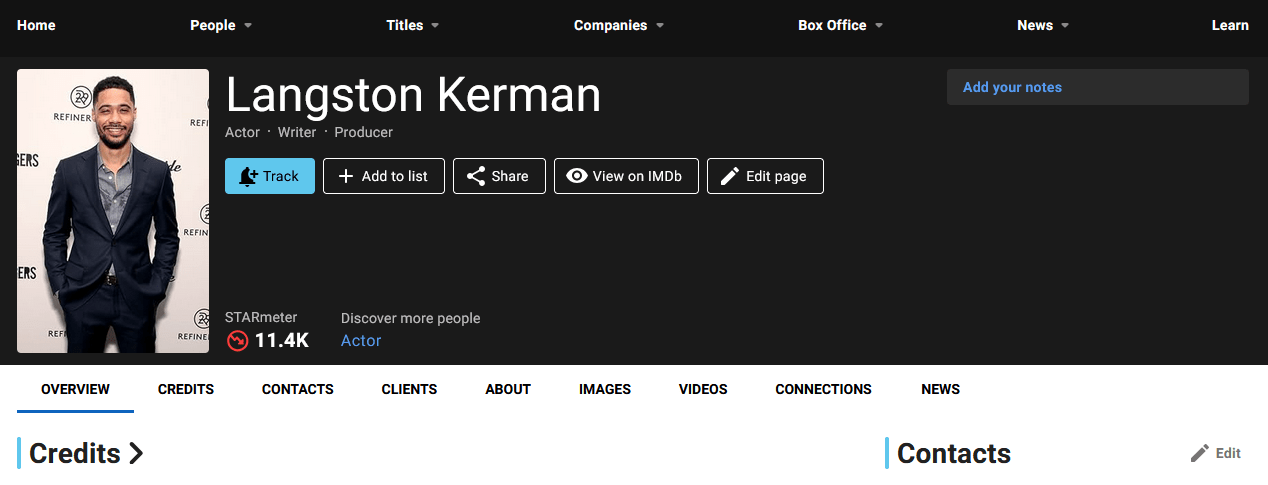Open the Videos tab
Screen dimensions: 1268x485
(703, 390)
